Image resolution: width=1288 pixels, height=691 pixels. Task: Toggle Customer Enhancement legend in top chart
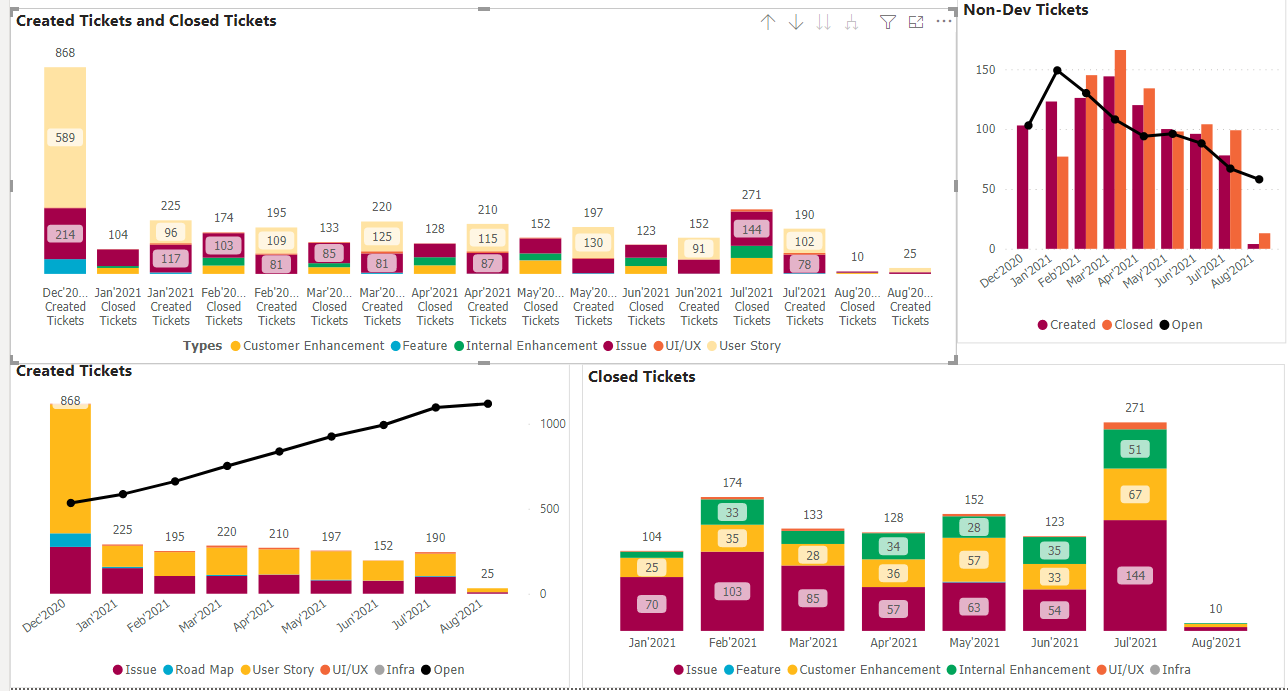(307, 345)
